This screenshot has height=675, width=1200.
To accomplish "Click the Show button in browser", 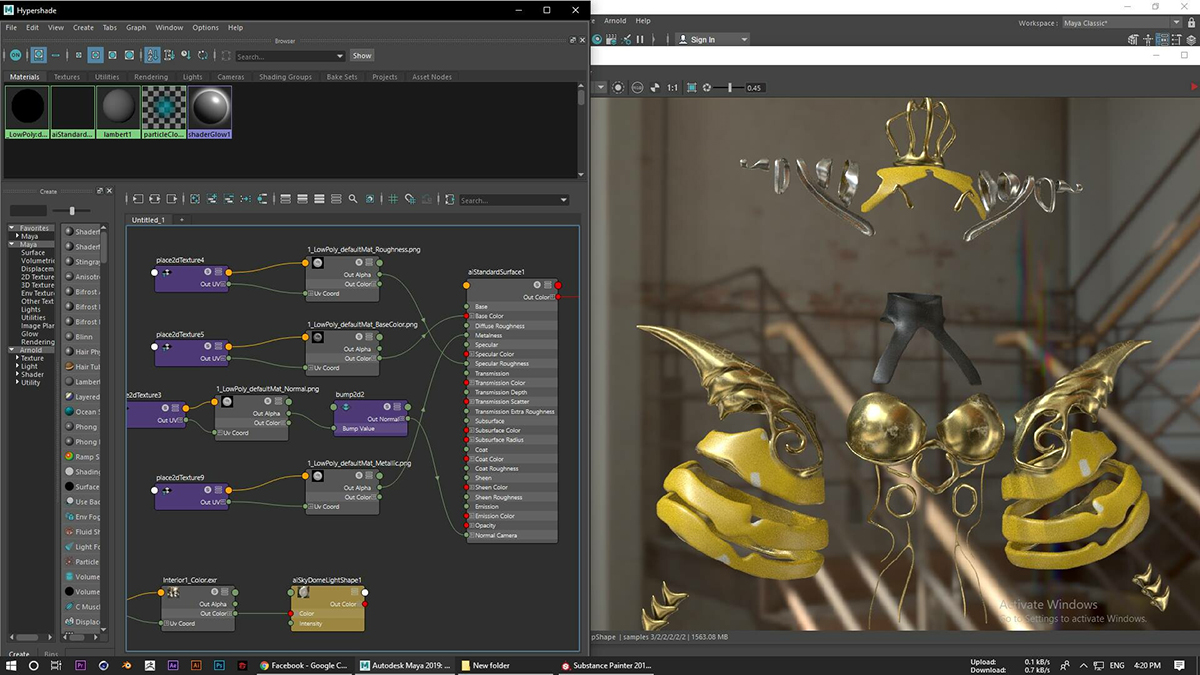I will click(x=362, y=56).
